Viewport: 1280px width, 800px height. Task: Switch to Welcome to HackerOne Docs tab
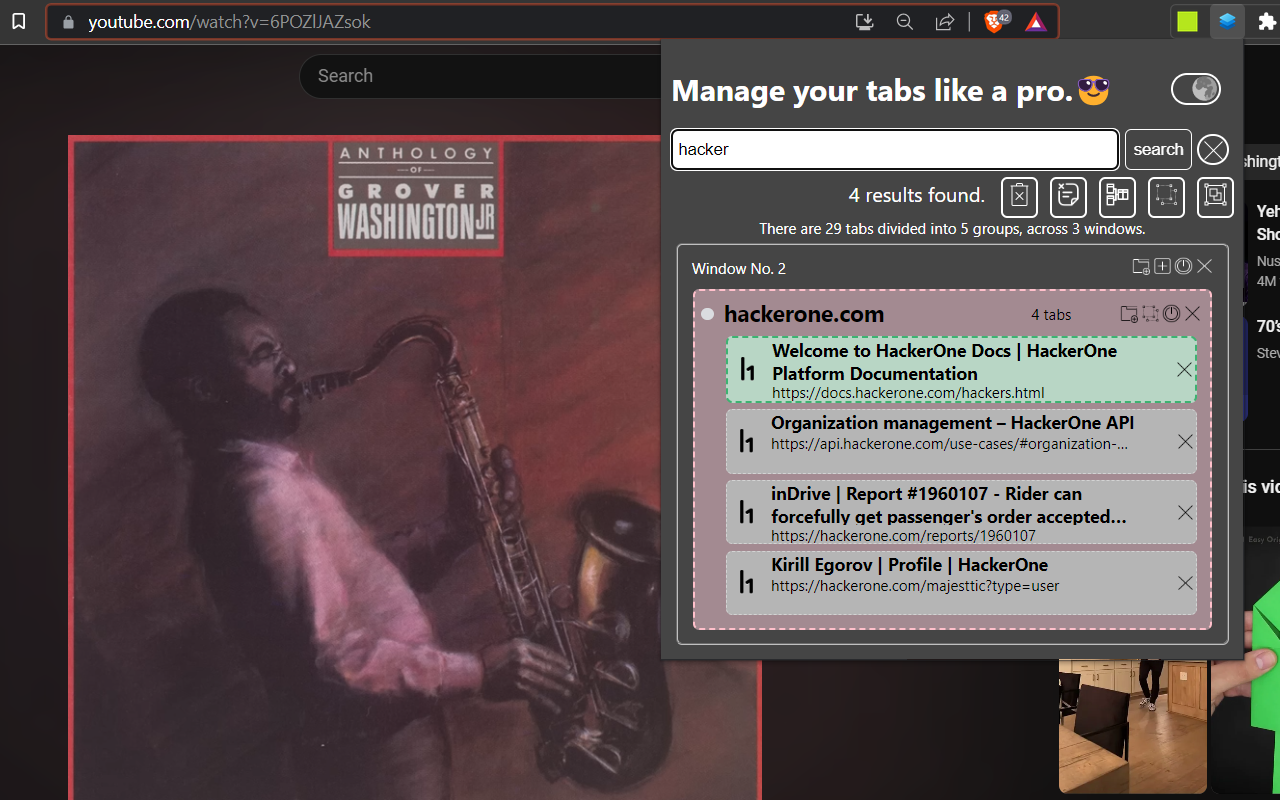(x=961, y=369)
